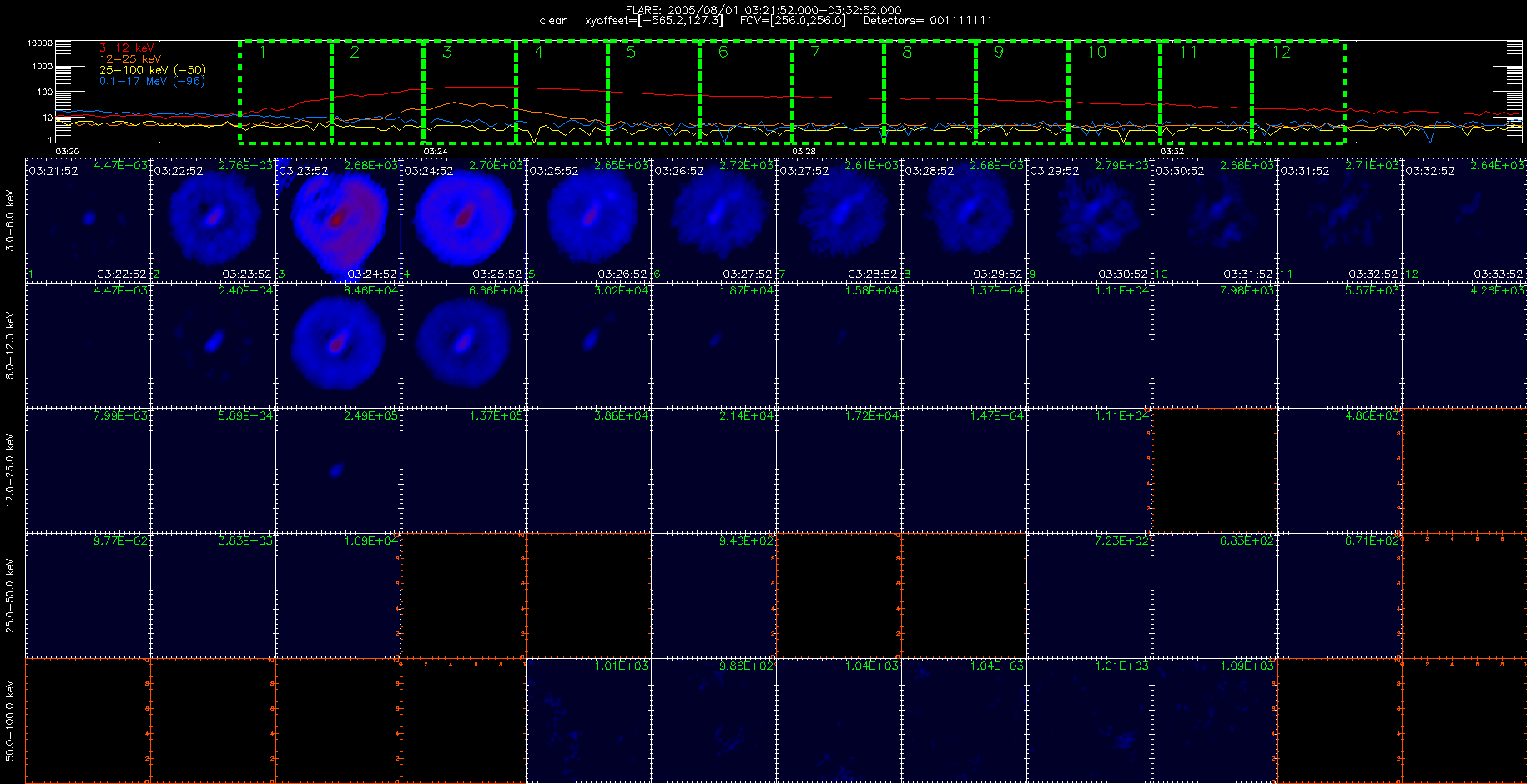Click the '25.0-50.0 keV' row label
1527x784 pixels.
(10, 596)
